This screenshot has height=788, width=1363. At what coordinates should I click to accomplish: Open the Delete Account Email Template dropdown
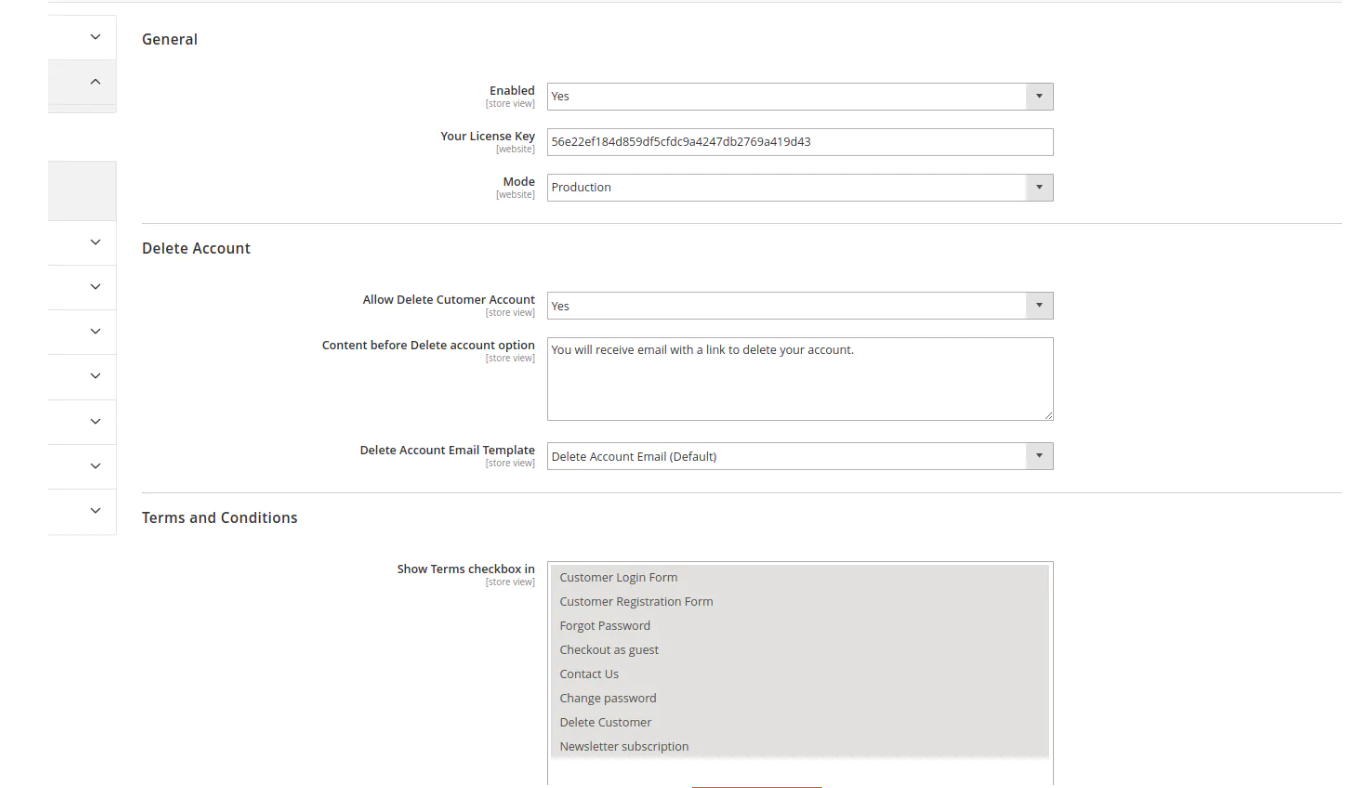tap(798, 455)
